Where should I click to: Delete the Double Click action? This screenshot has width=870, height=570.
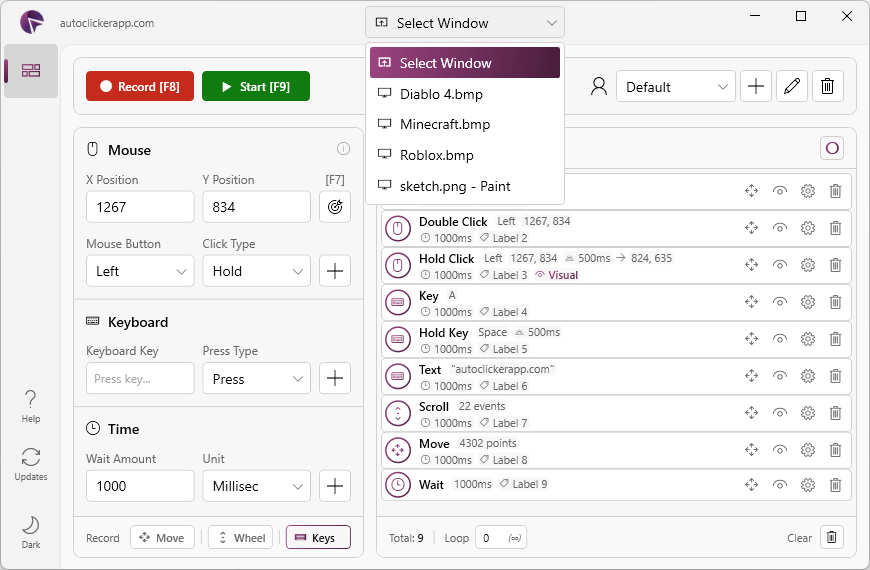coord(835,228)
